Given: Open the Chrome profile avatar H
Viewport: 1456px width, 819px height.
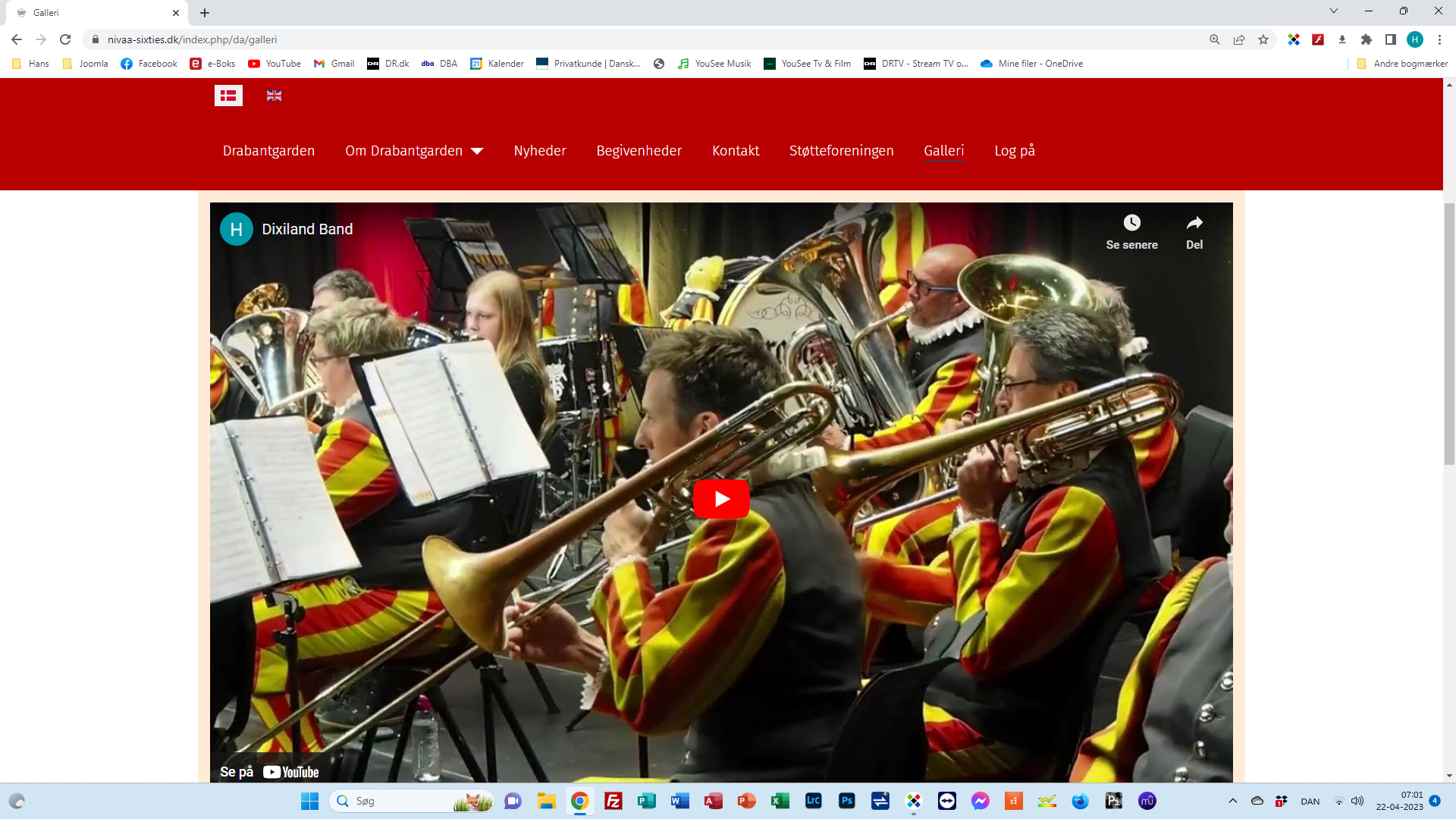Looking at the screenshot, I should pos(1415,39).
